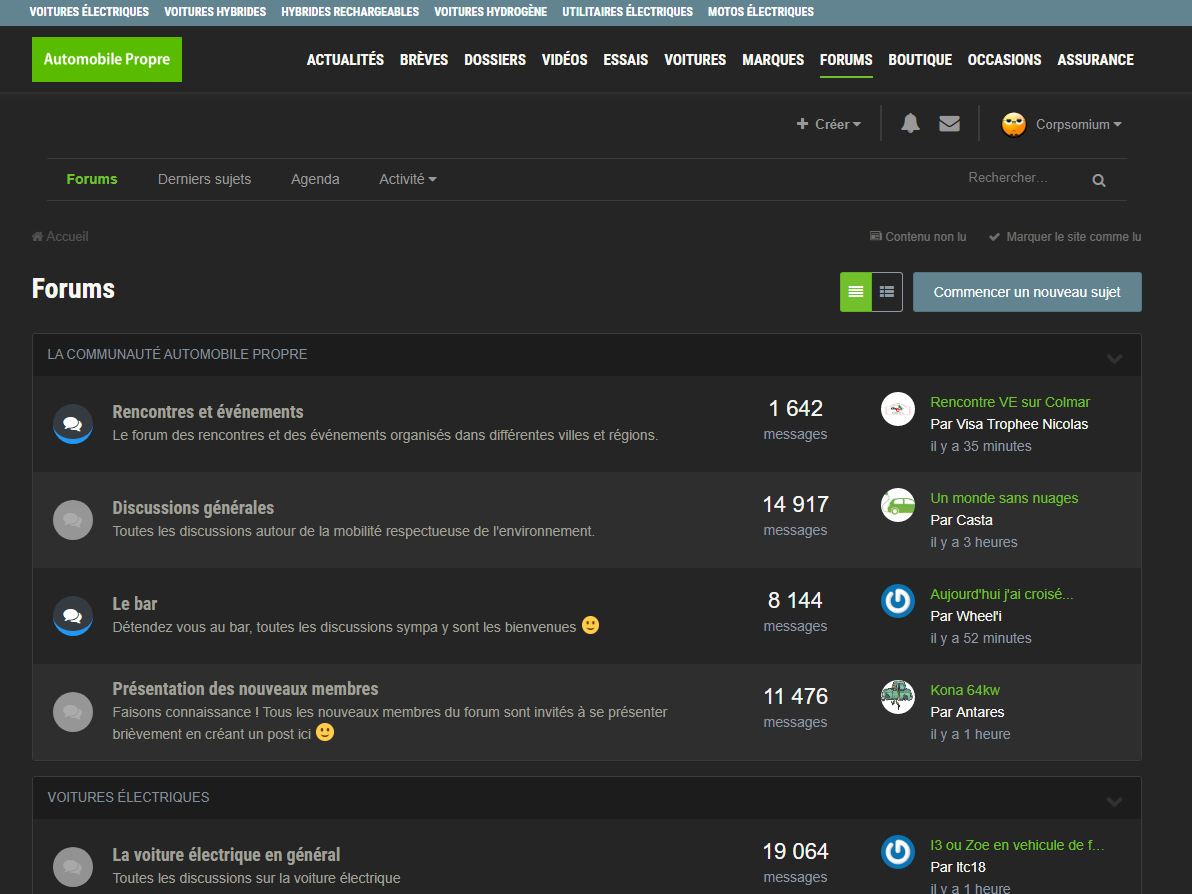Click Casta's avatar beside Un monde sans nuages
The image size is (1192, 894).
897,505
